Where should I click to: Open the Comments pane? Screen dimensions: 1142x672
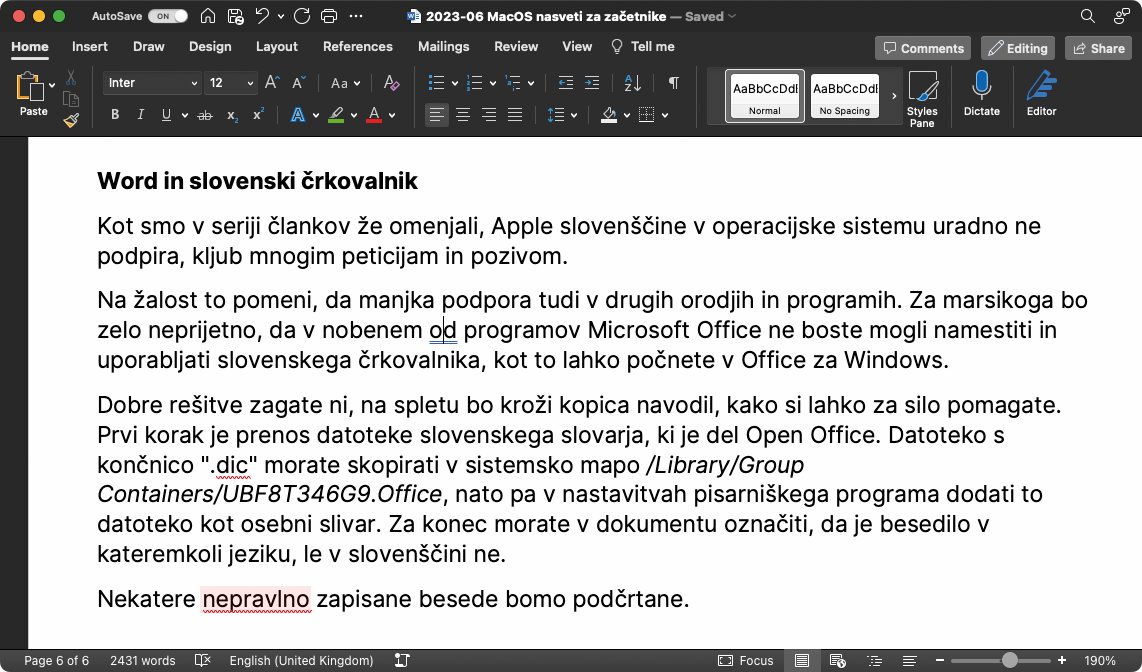tap(923, 48)
